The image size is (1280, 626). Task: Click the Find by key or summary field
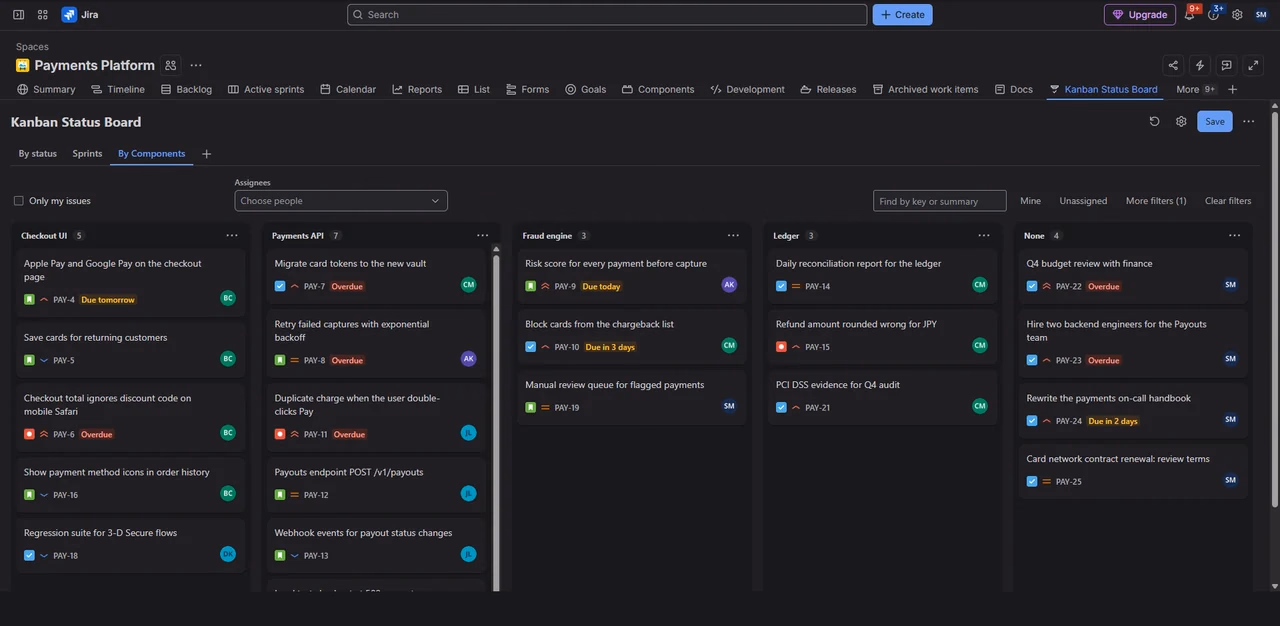click(x=939, y=201)
